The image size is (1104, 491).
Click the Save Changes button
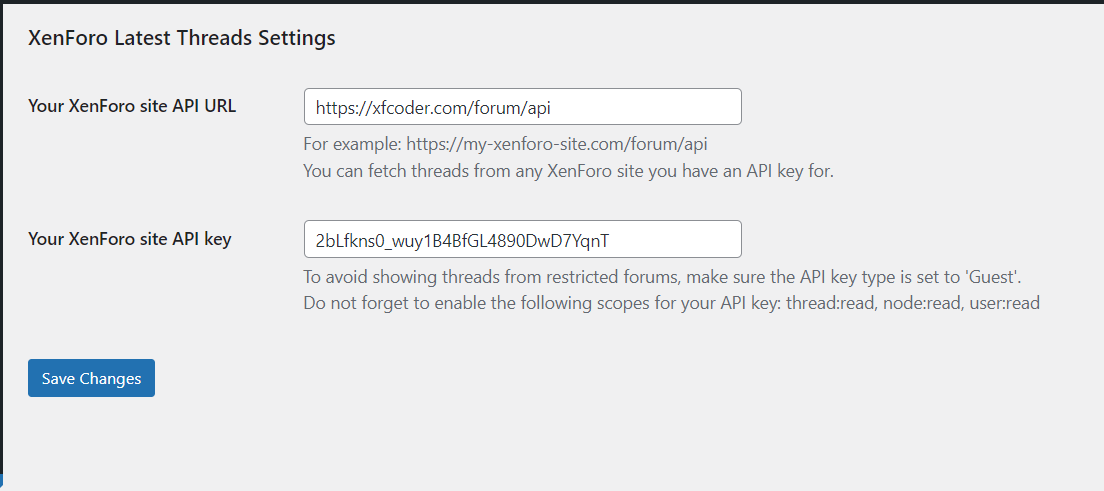point(91,378)
